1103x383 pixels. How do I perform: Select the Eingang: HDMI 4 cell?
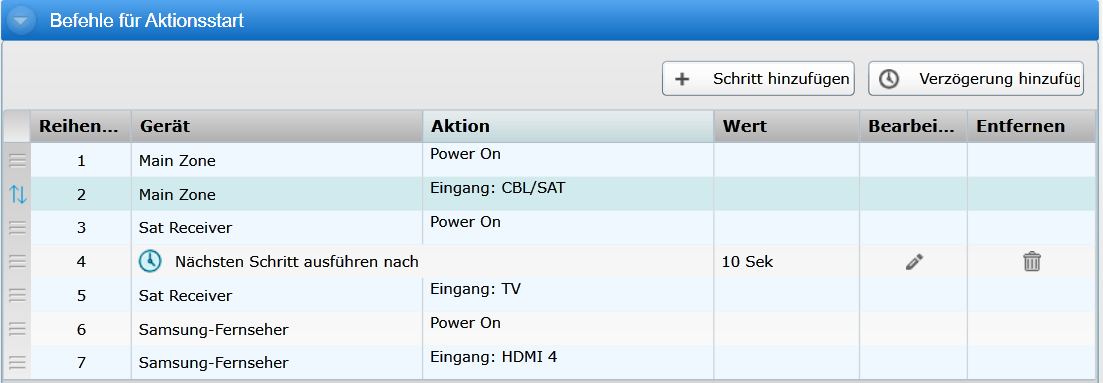[568, 363]
